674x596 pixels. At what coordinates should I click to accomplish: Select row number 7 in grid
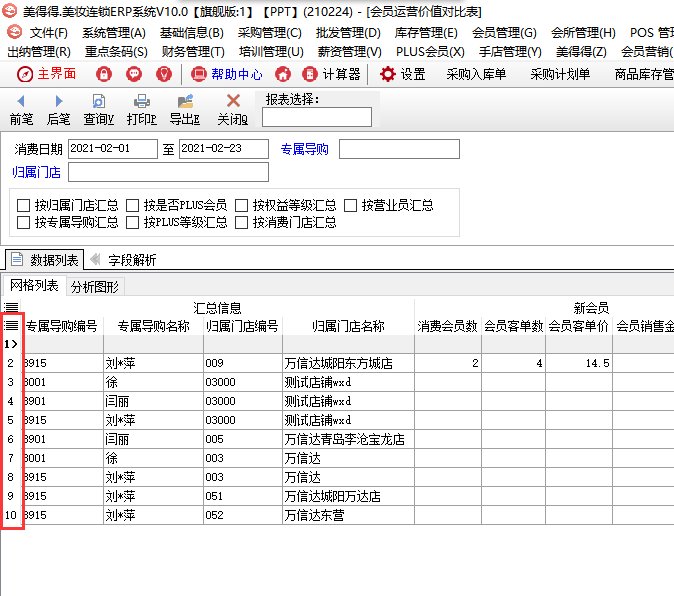click(11, 458)
